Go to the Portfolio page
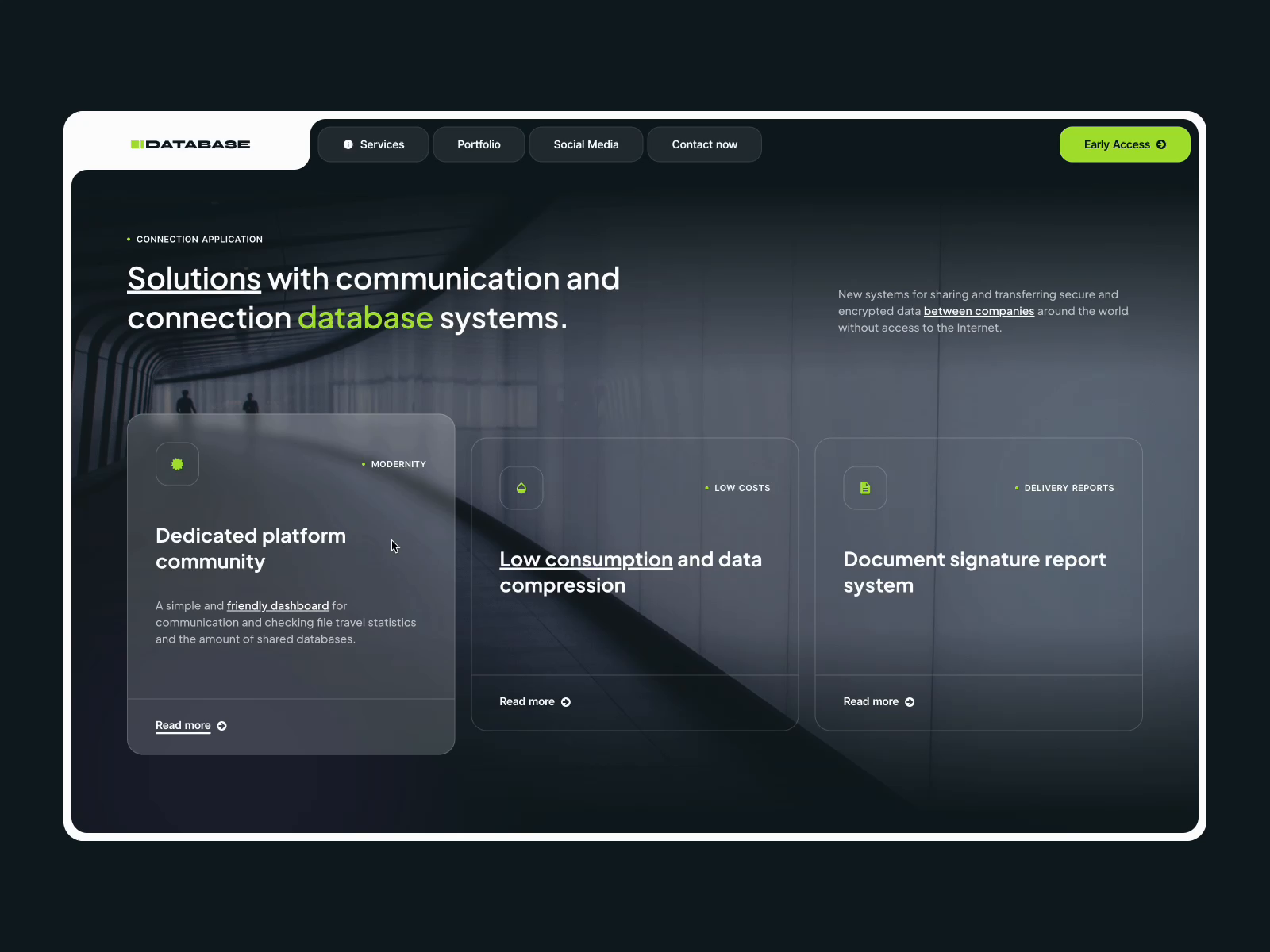The height and width of the screenshot is (952, 1270). (479, 144)
